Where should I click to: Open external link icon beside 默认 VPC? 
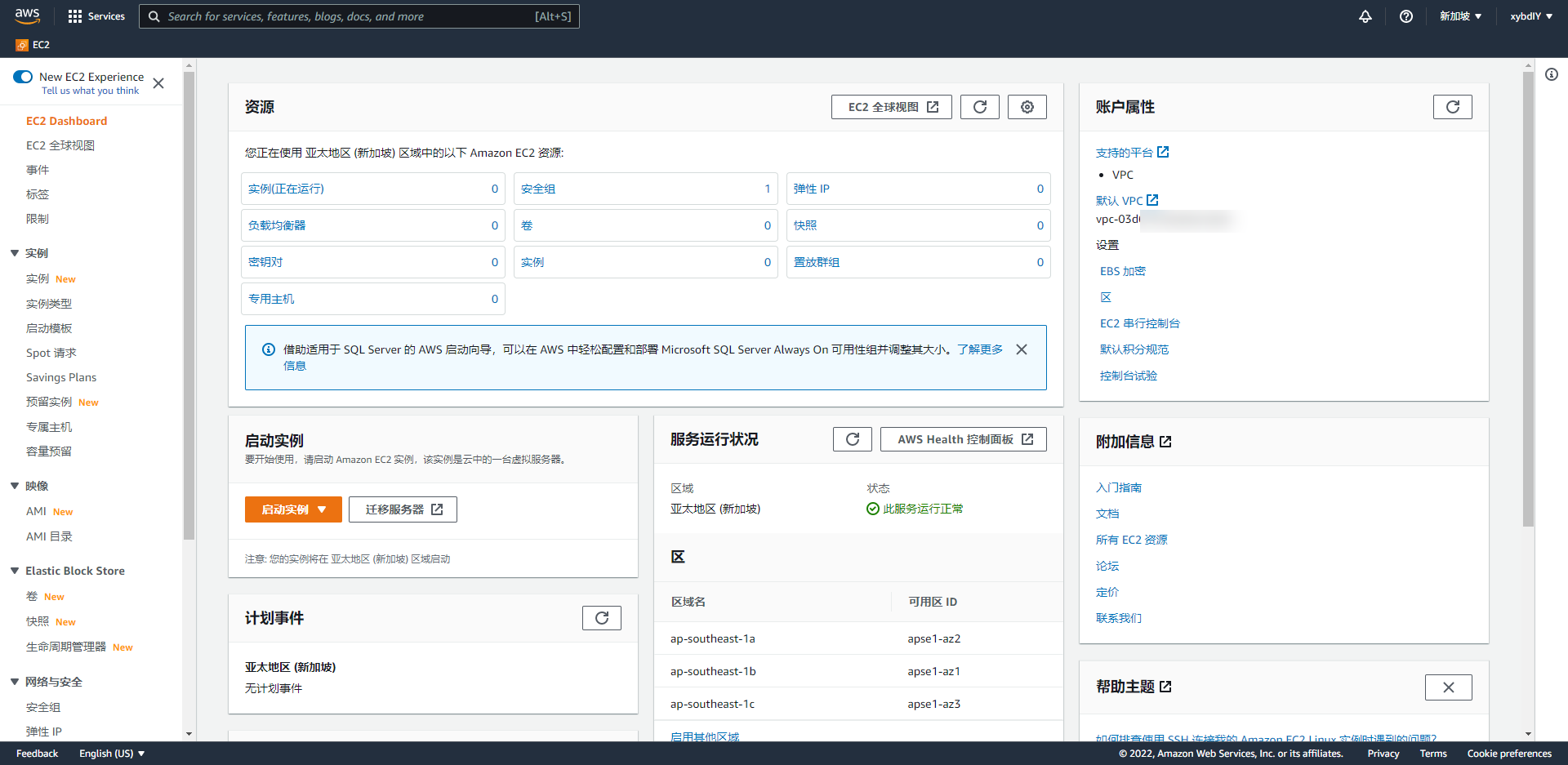pyautogui.click(x=1152, y=200)
